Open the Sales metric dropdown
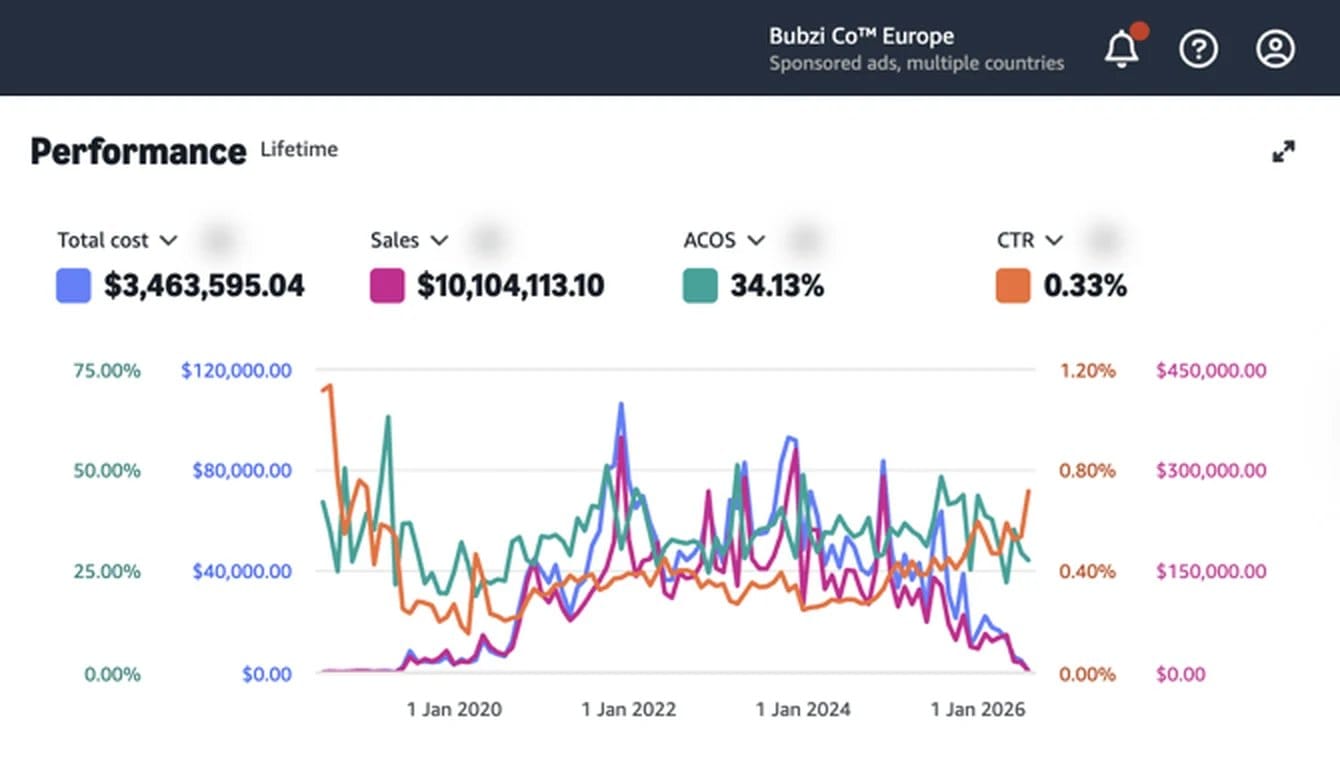The image size is (1340, 776). tap(409, 240)
